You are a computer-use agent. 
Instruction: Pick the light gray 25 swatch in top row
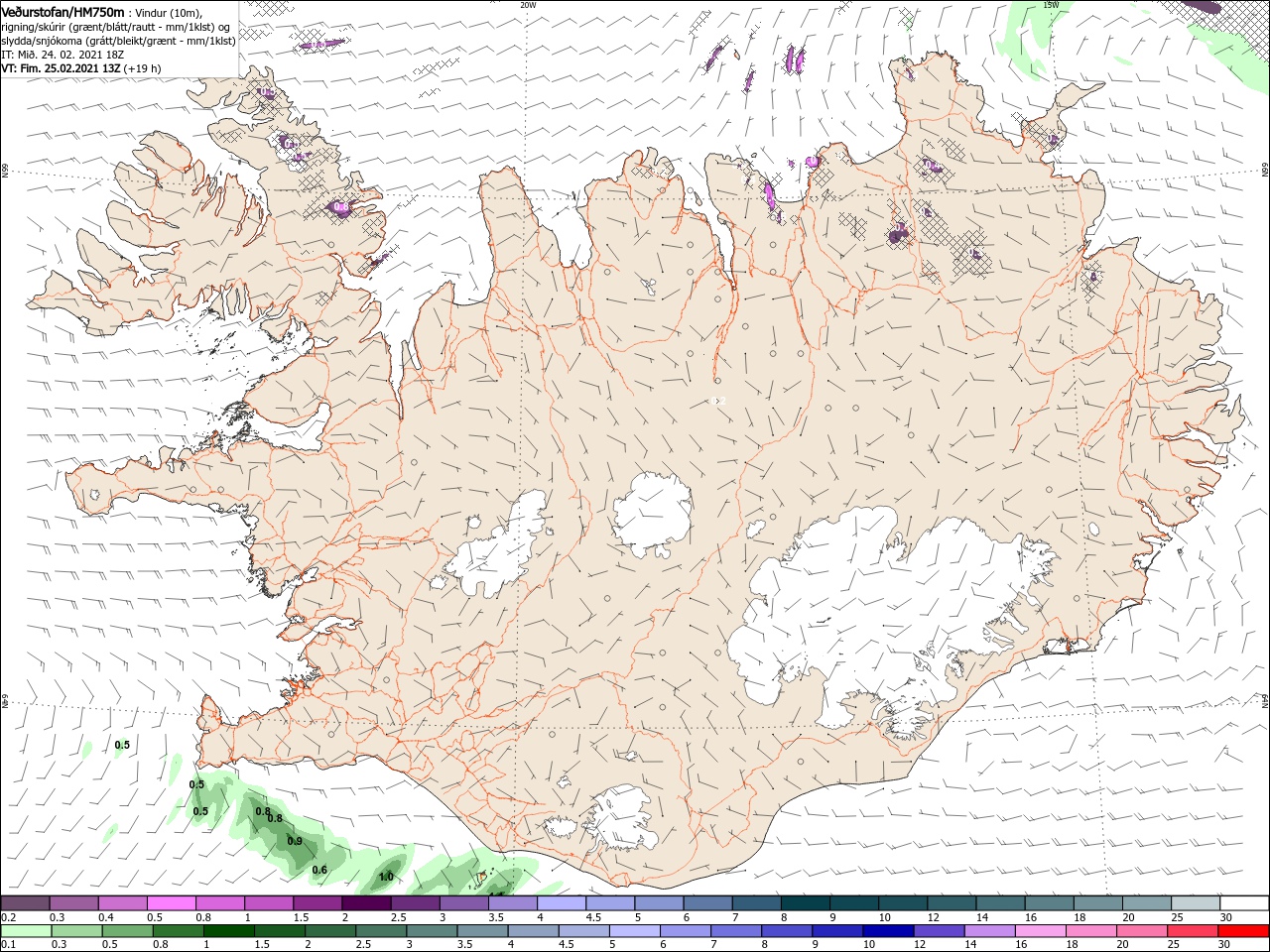[1196, 903]
